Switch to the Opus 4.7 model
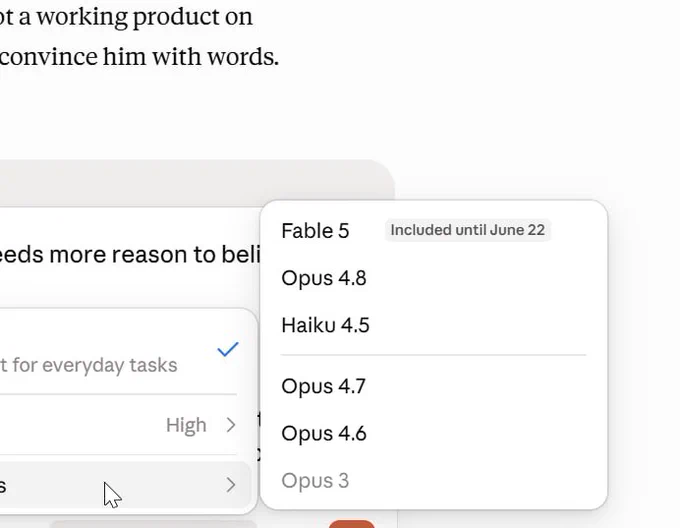 tap(324, 386)
